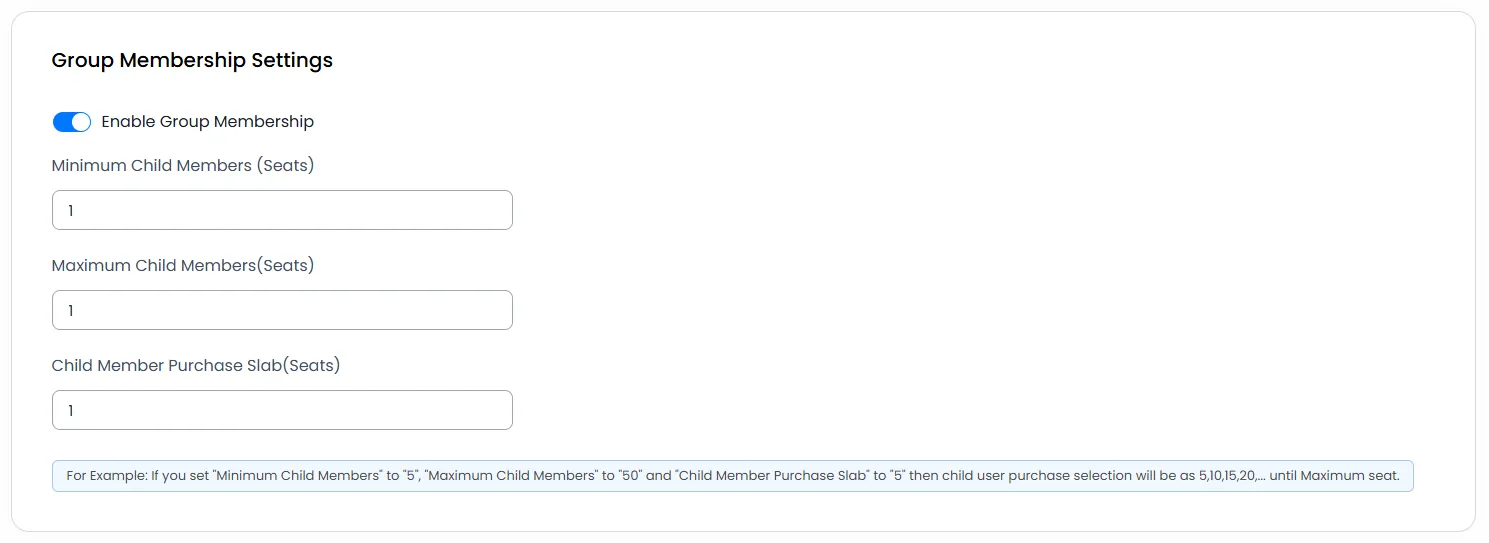Click the Child Member Purchase Slab(Seats) label
1489x543 pixels.
pos(196,366)
